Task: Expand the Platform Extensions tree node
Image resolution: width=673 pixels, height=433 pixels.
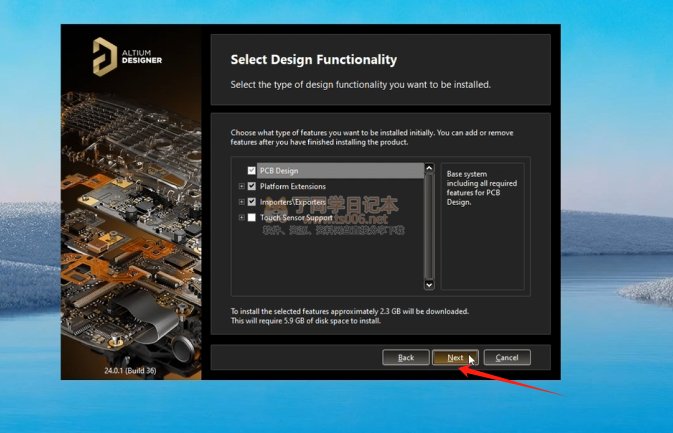Action: click(x=242, y=186)
